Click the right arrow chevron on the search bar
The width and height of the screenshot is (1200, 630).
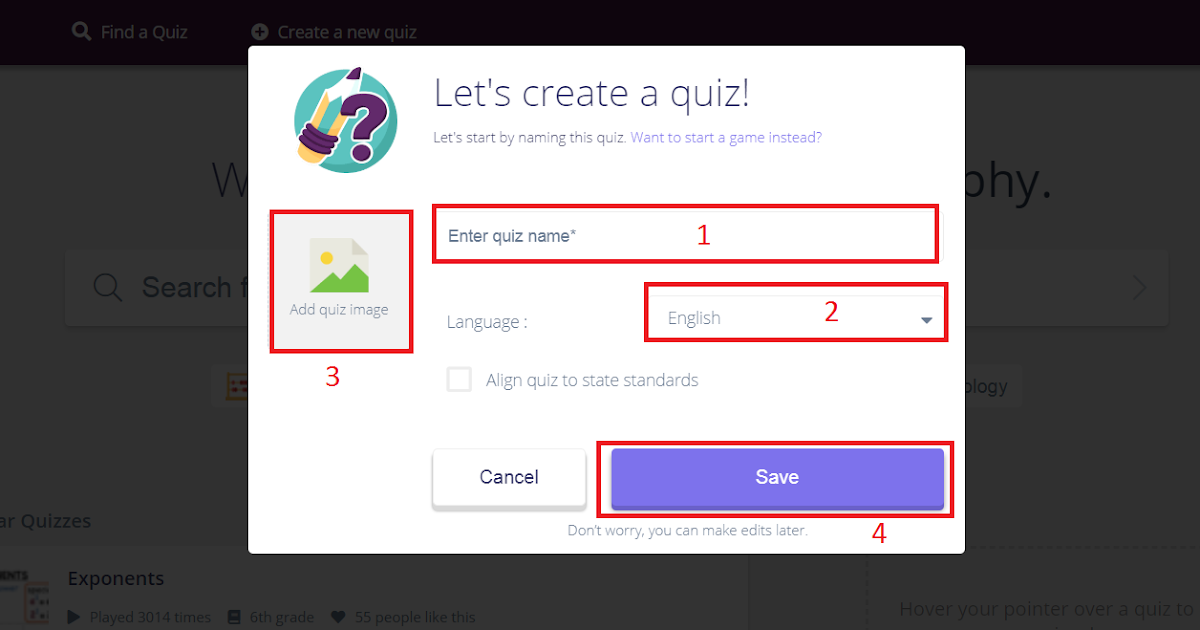tap(1139, 287)
